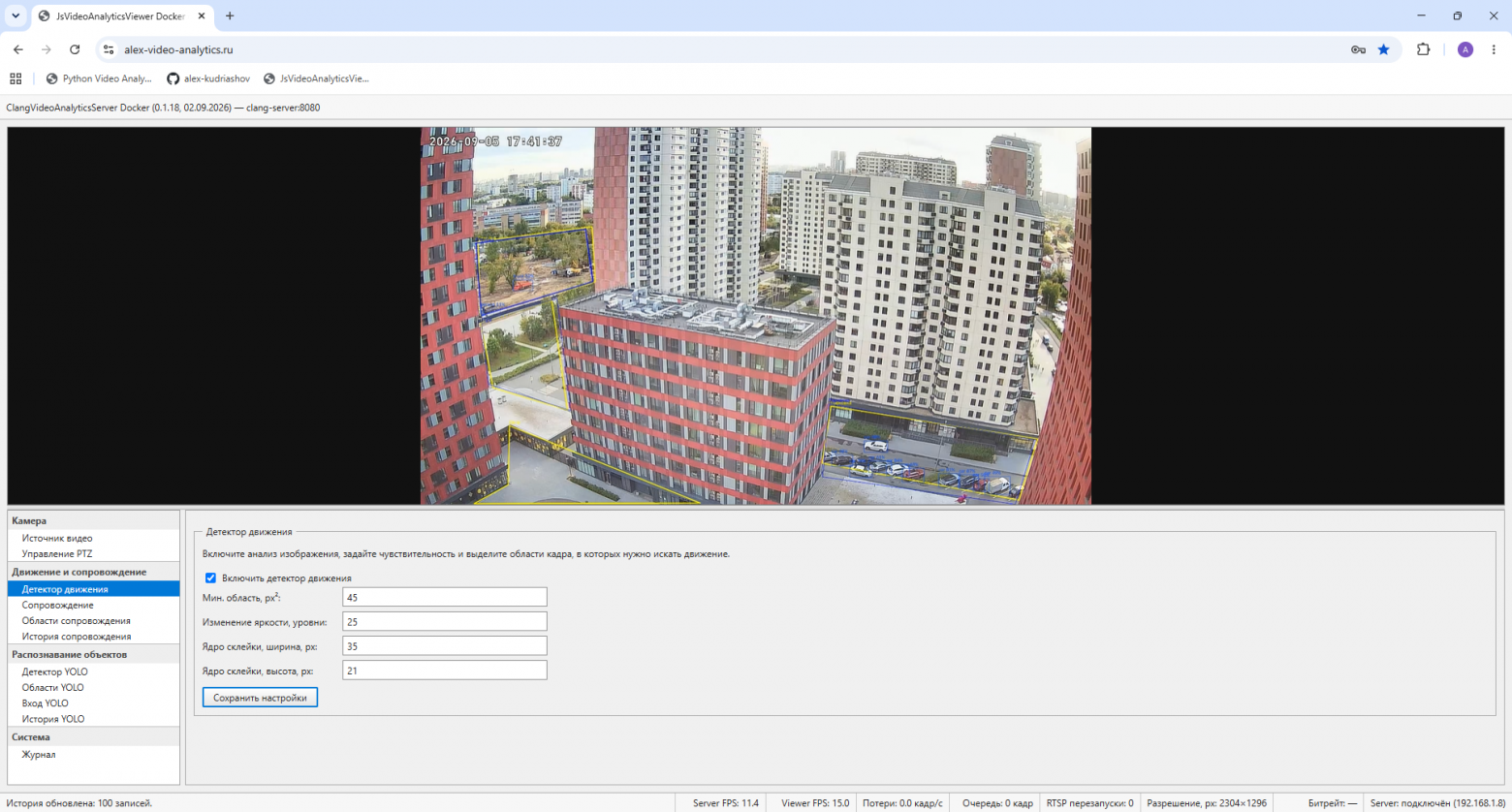Open the site information icon in address bar
Screen dimensions: 1512x812
tap(109, 49)
